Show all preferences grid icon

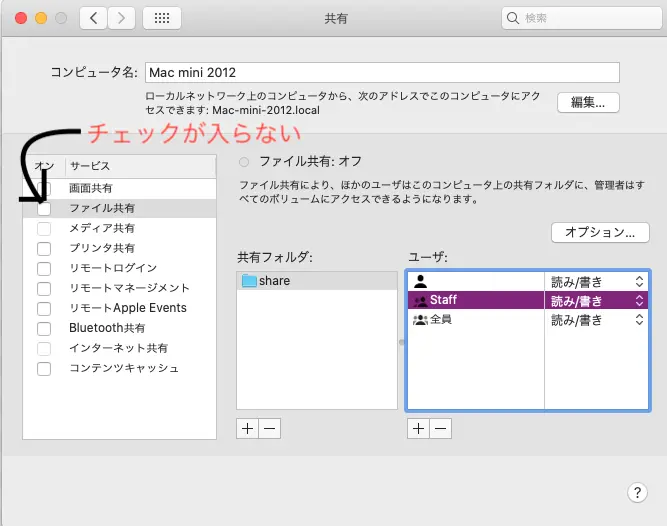[162, 18]
